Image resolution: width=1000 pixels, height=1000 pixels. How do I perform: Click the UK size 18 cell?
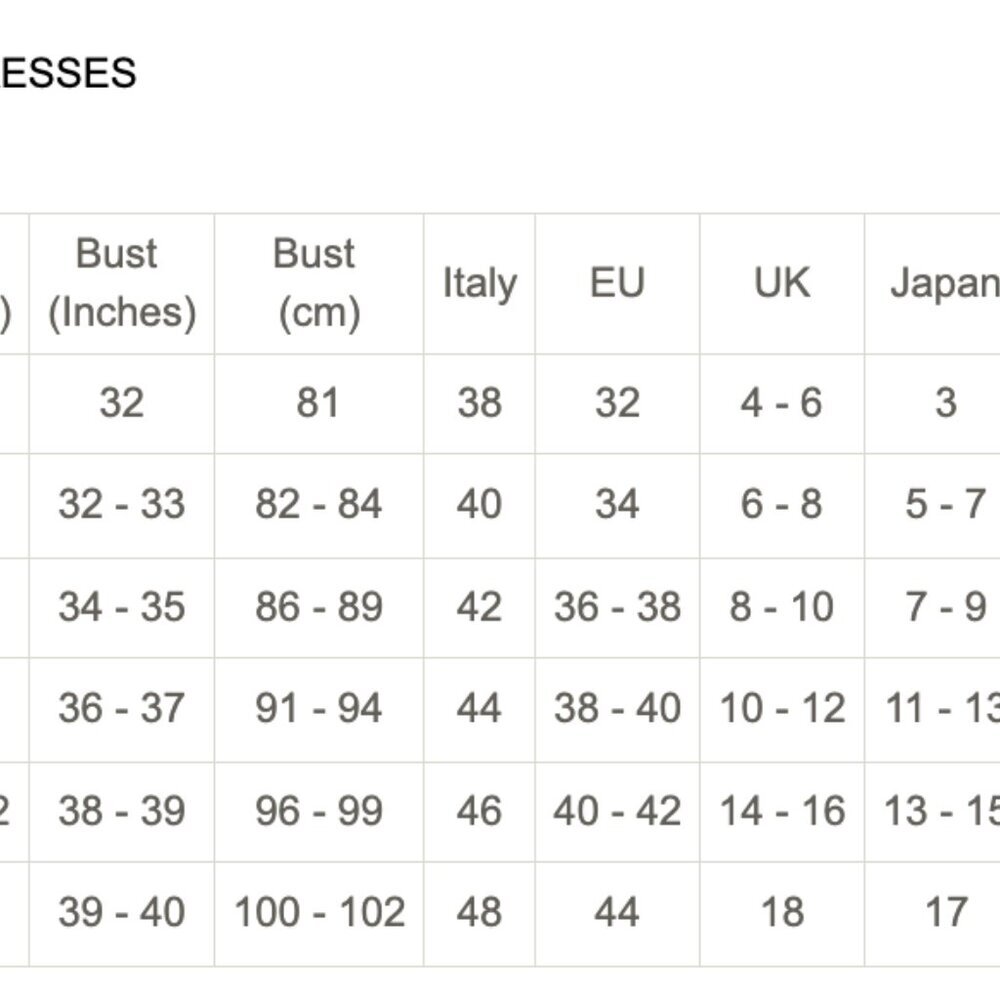click(782, 913)
